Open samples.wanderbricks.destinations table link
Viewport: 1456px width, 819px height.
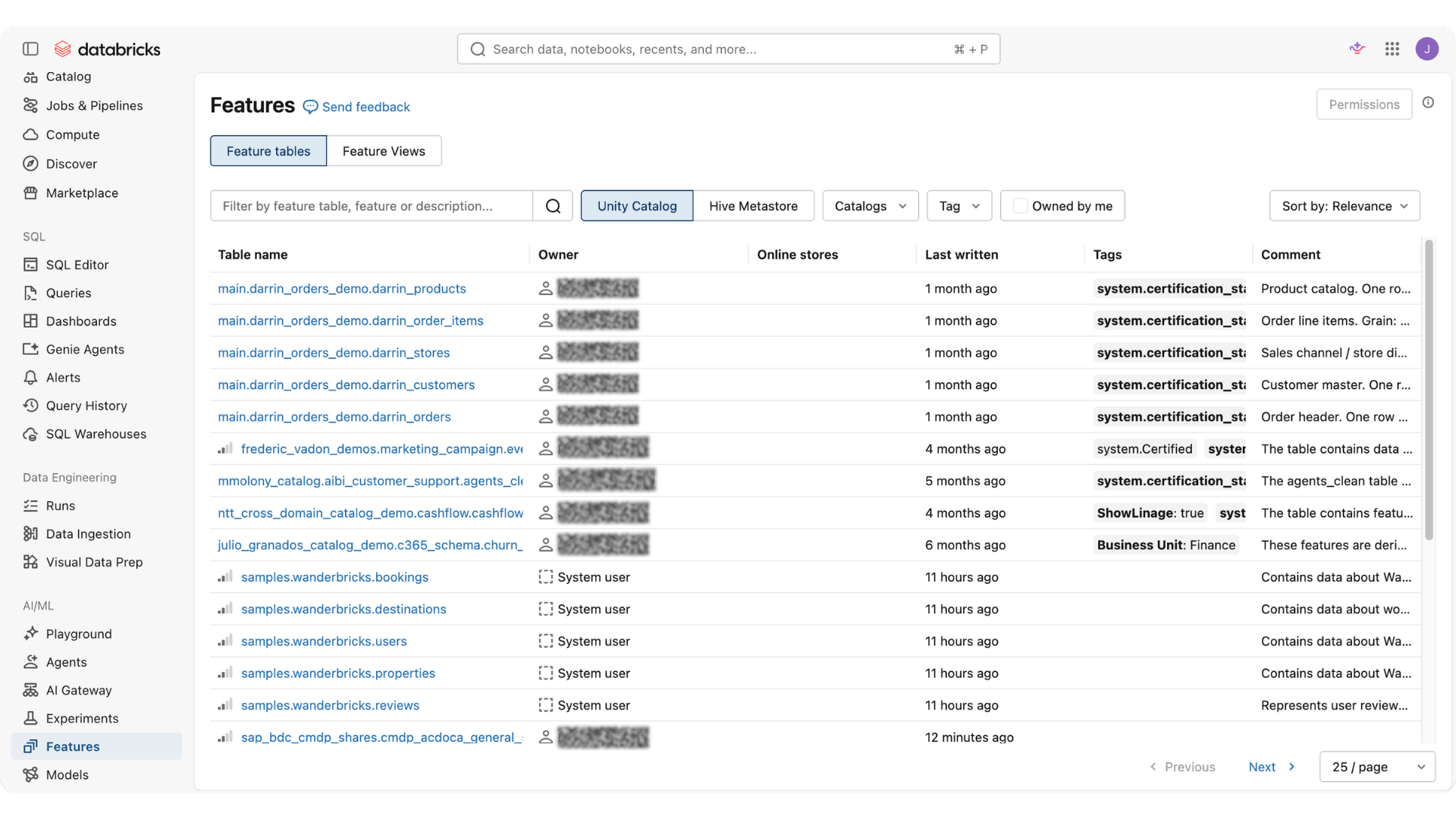click(344, 609)
